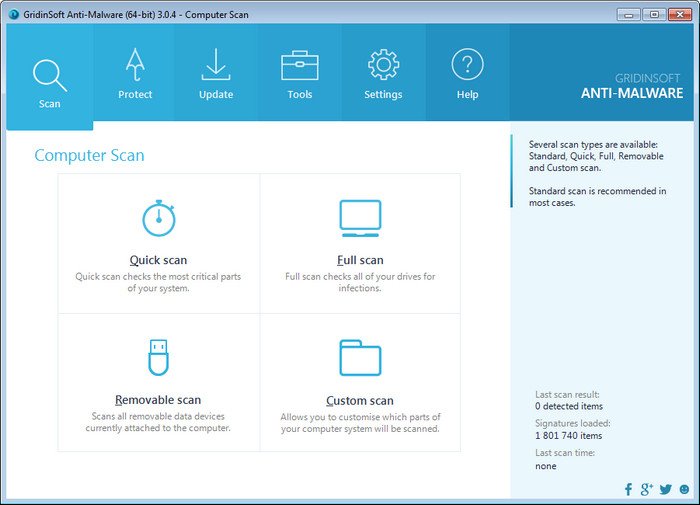
Task: Click 'Standard scan is recommended' info text
Action: [x=597, y=197]
